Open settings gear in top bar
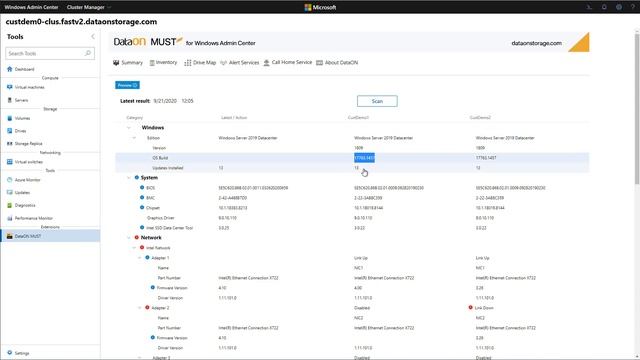This screenshot has width=640, height=360. [x=619, y=7]
